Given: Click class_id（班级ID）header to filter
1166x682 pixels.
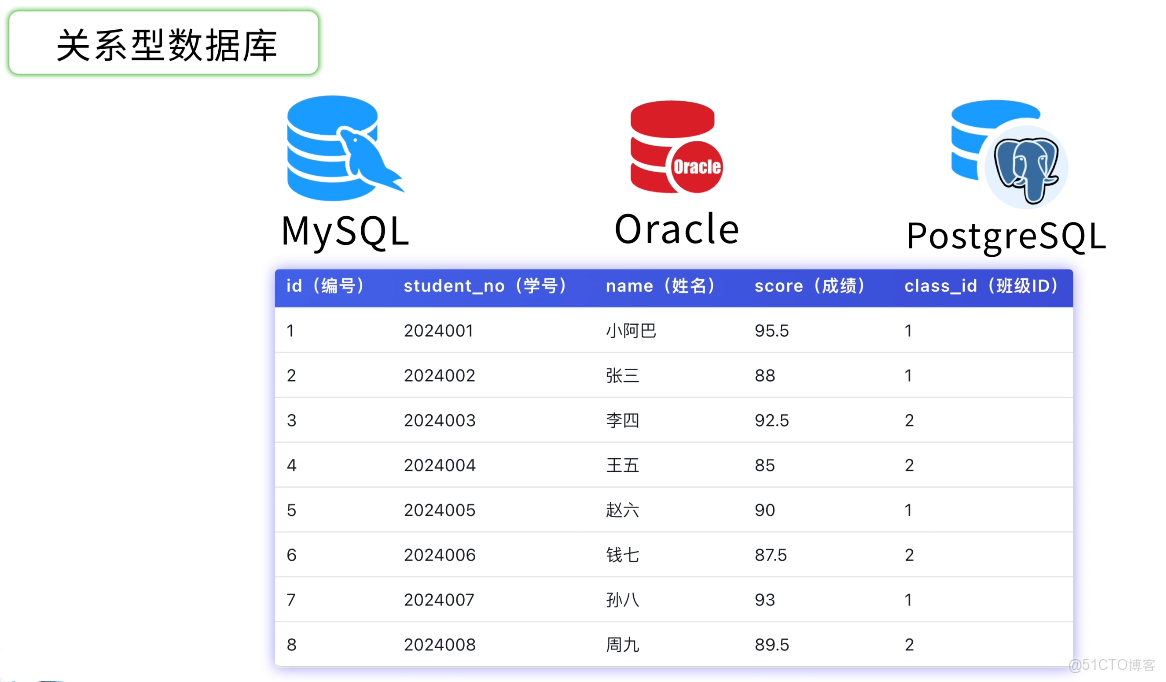Looking at the screenshot, I should [981, 286].
